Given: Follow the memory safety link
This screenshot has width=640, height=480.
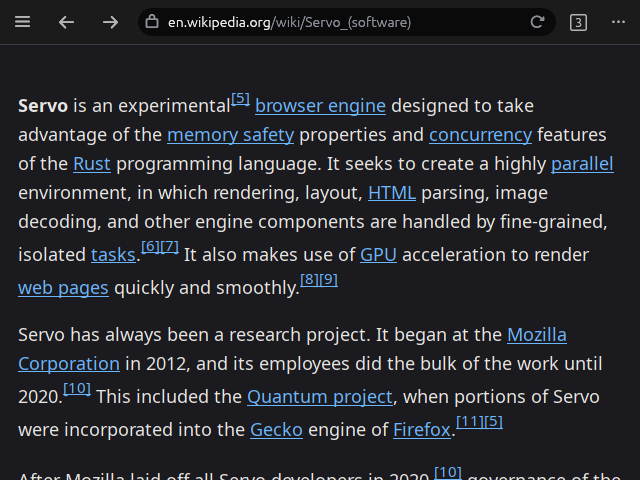Looking at the screenshot, I should [231, 135].
